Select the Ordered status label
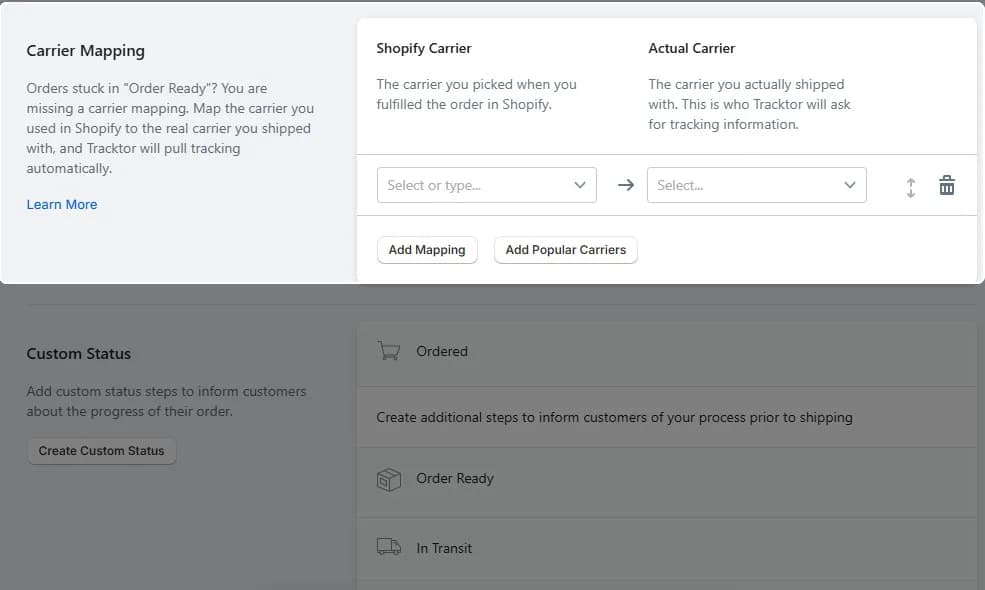 [x=442, y=351]
